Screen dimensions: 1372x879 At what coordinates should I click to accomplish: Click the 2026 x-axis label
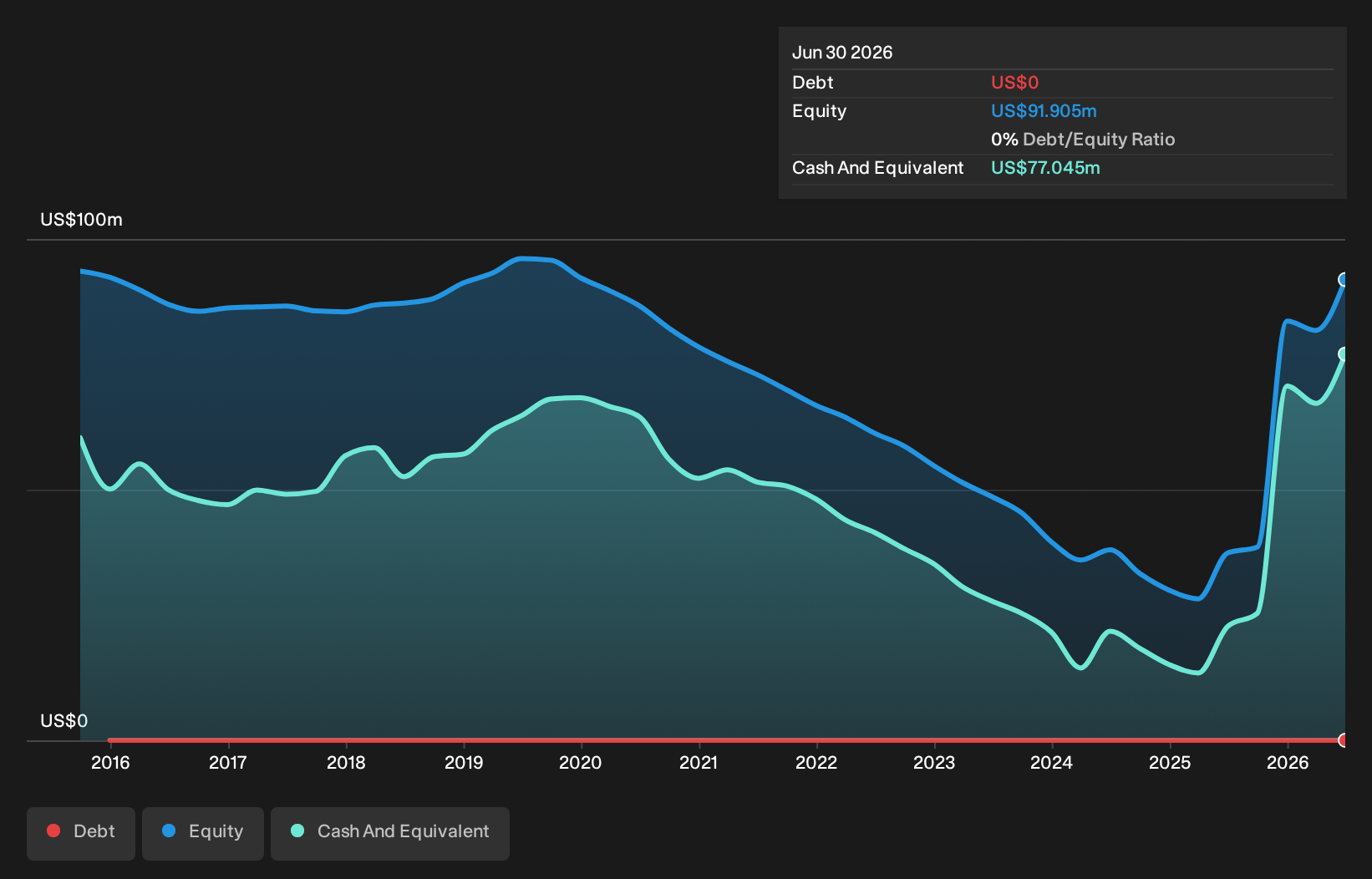coord(1288,762)
